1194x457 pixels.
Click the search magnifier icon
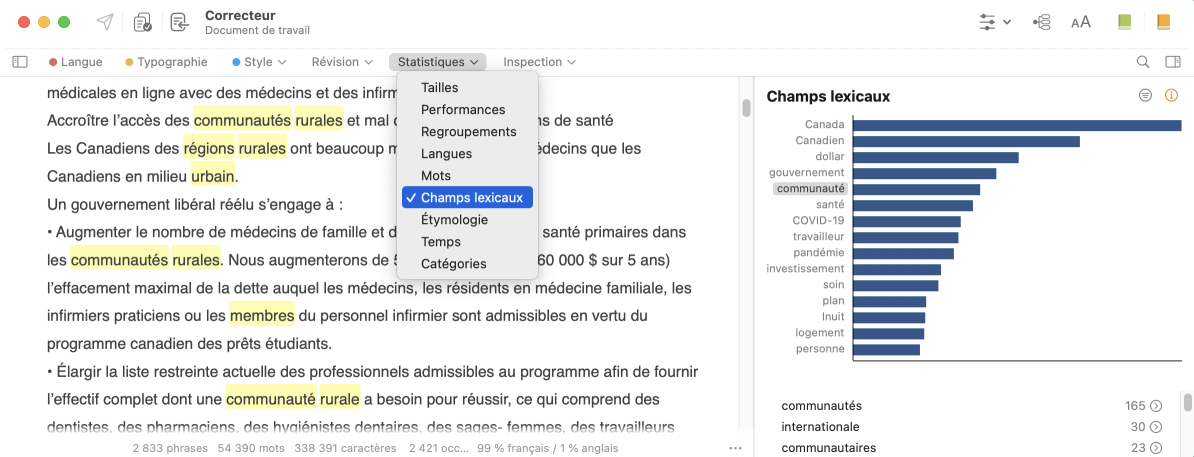1143,62
